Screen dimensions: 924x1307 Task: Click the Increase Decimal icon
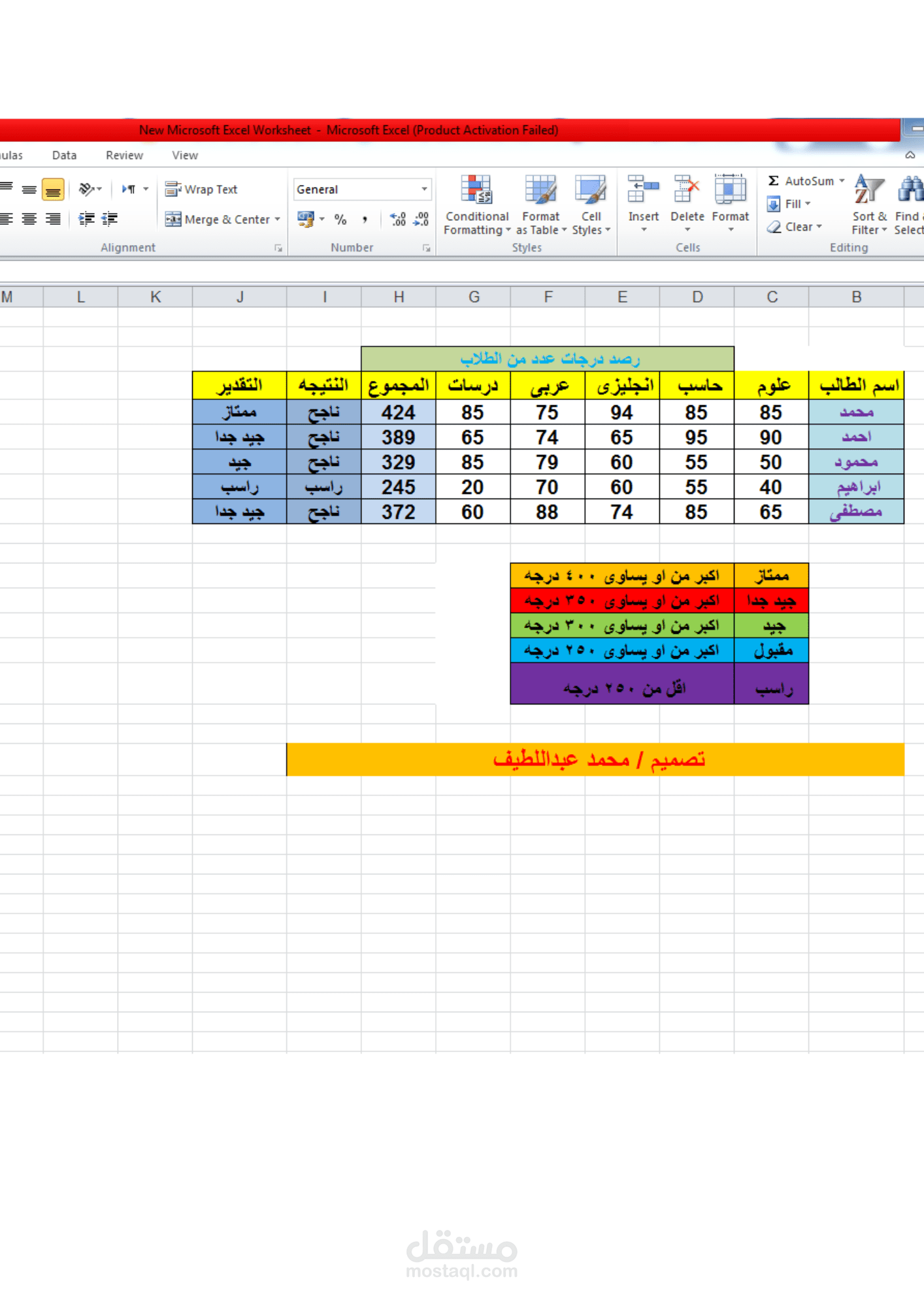[398, 220]
